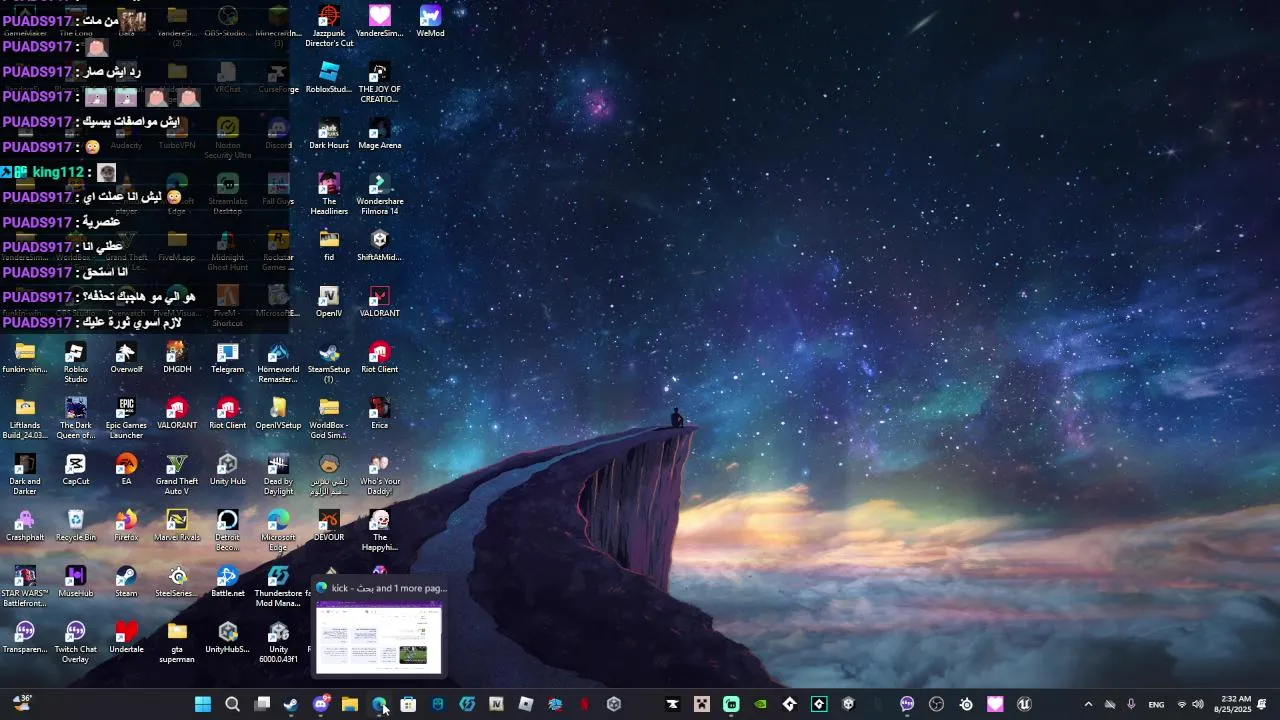Select the Marvel Rivals desktop shortcut
Screen dimensions: 1280x720
click(177, 526)
